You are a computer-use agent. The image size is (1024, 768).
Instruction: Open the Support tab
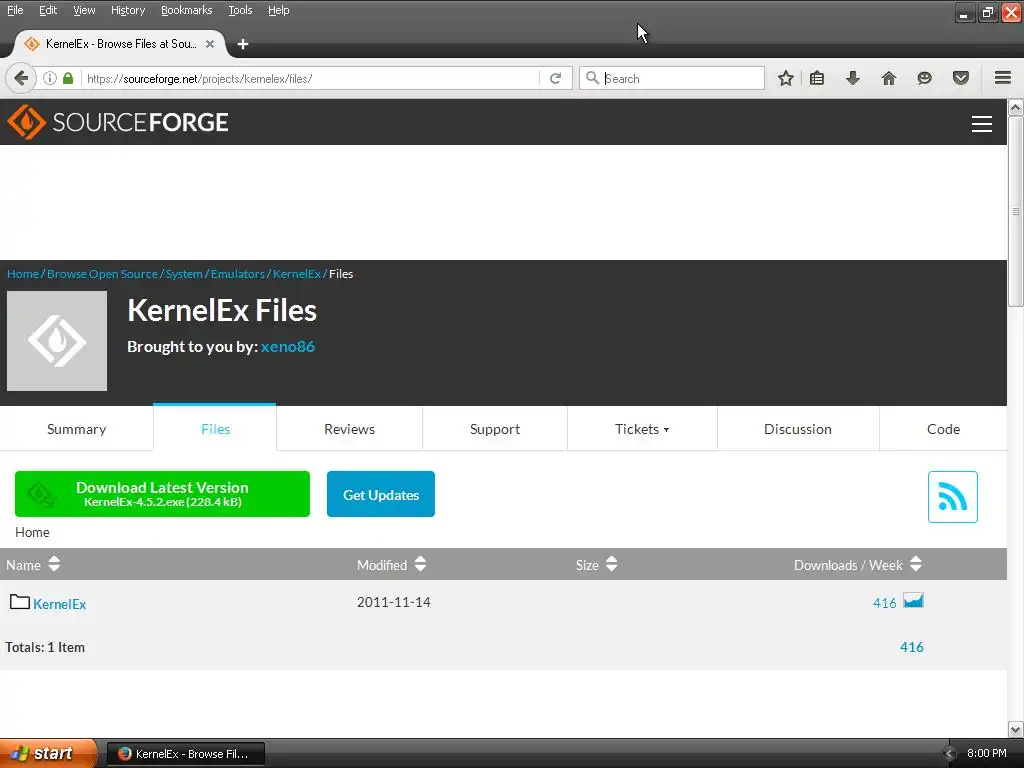pos(495,429)
